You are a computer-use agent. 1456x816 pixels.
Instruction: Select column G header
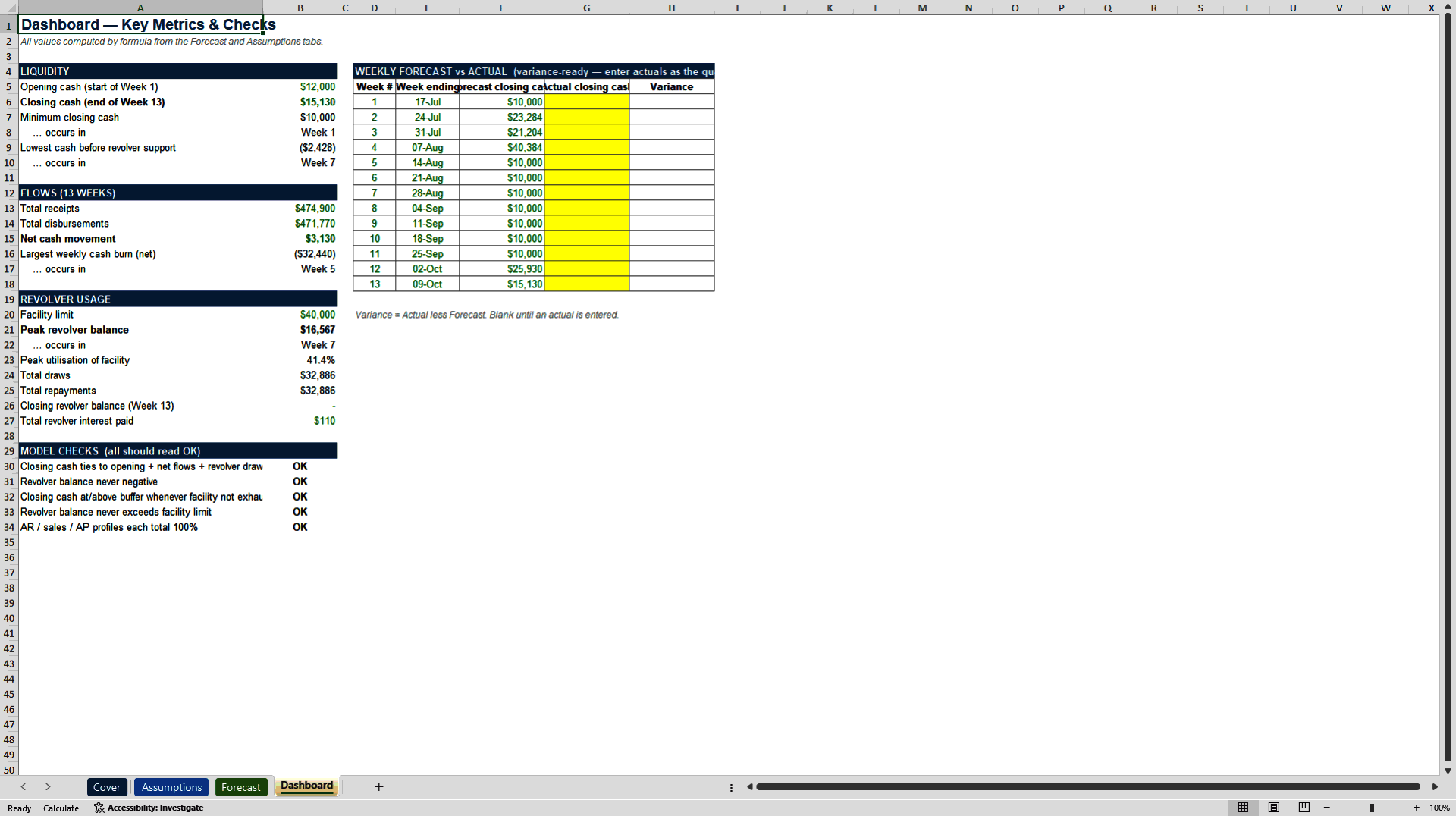[x=587, y=8]
